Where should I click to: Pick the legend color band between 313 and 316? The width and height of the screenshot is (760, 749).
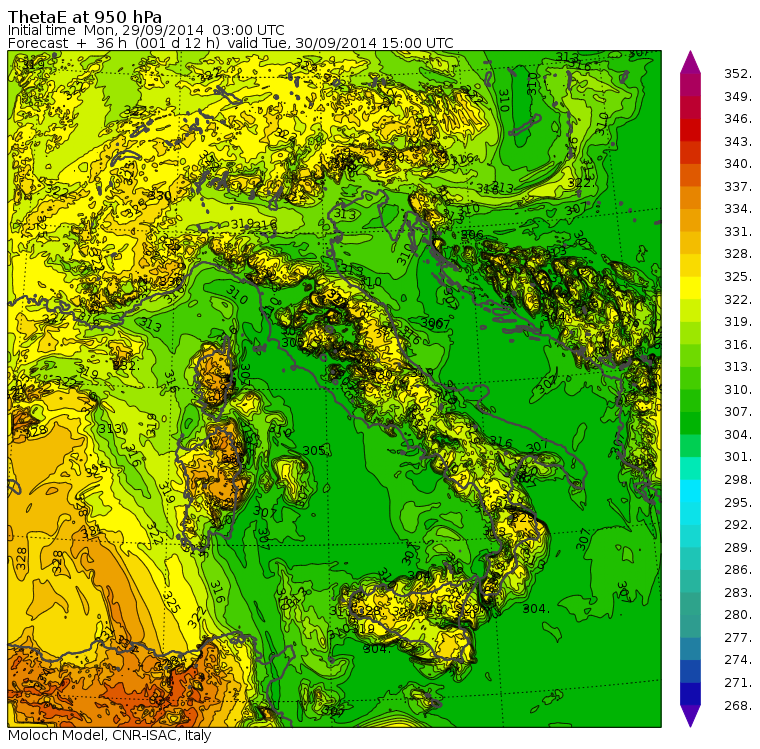690,356
